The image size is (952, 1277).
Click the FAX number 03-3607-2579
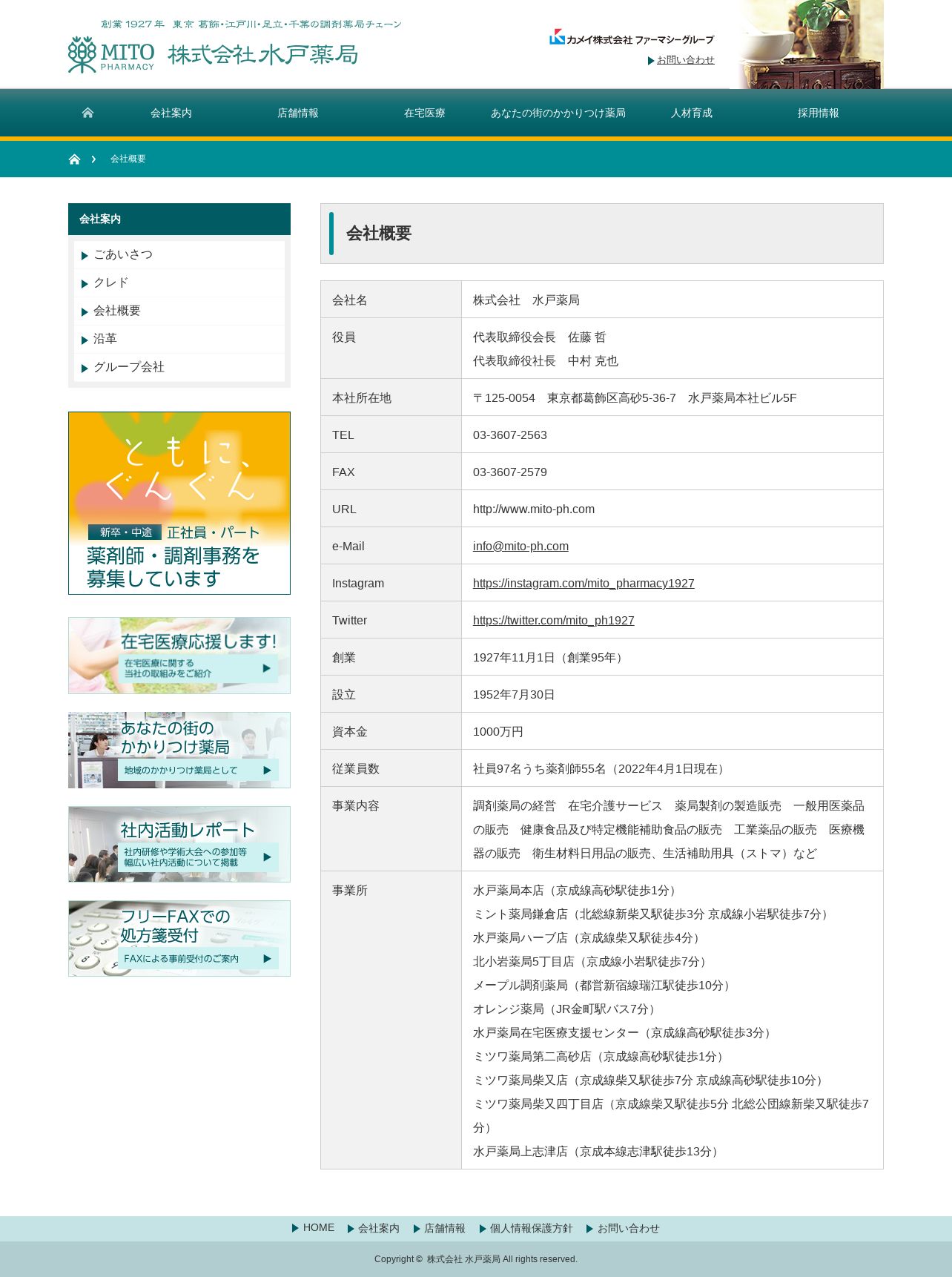[510, 472]
